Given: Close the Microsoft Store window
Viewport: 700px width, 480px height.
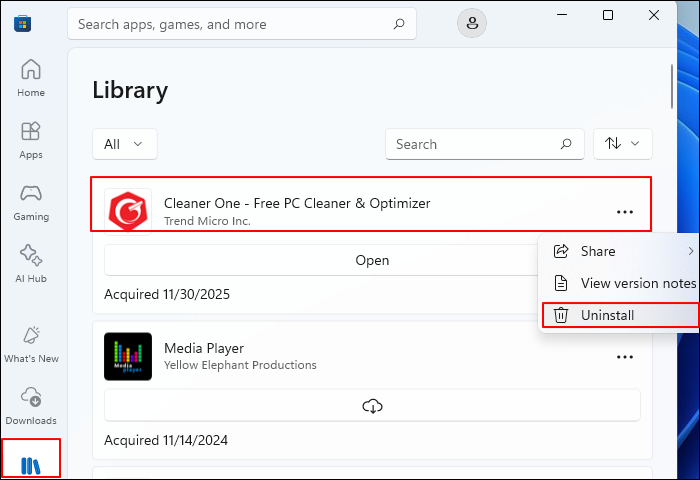Looking at the screenshot, I should click(x=654, y=15).
